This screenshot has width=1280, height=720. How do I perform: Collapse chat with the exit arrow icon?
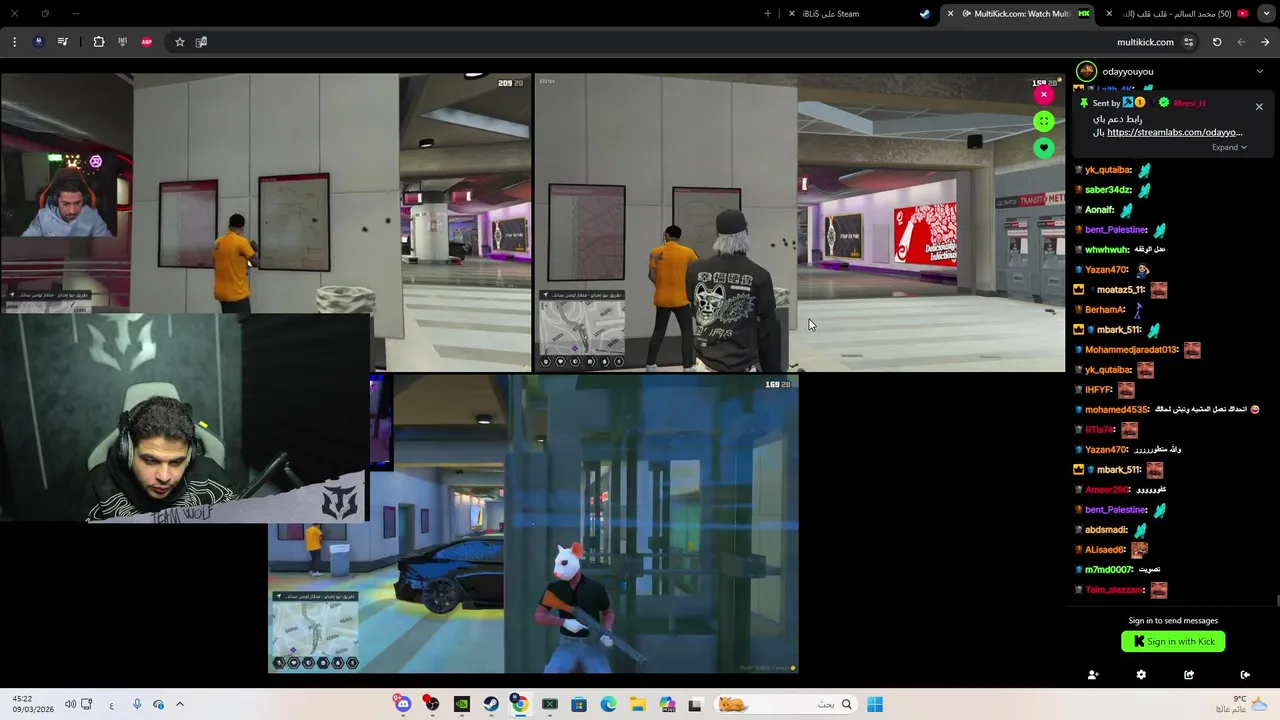(1245, 675)
